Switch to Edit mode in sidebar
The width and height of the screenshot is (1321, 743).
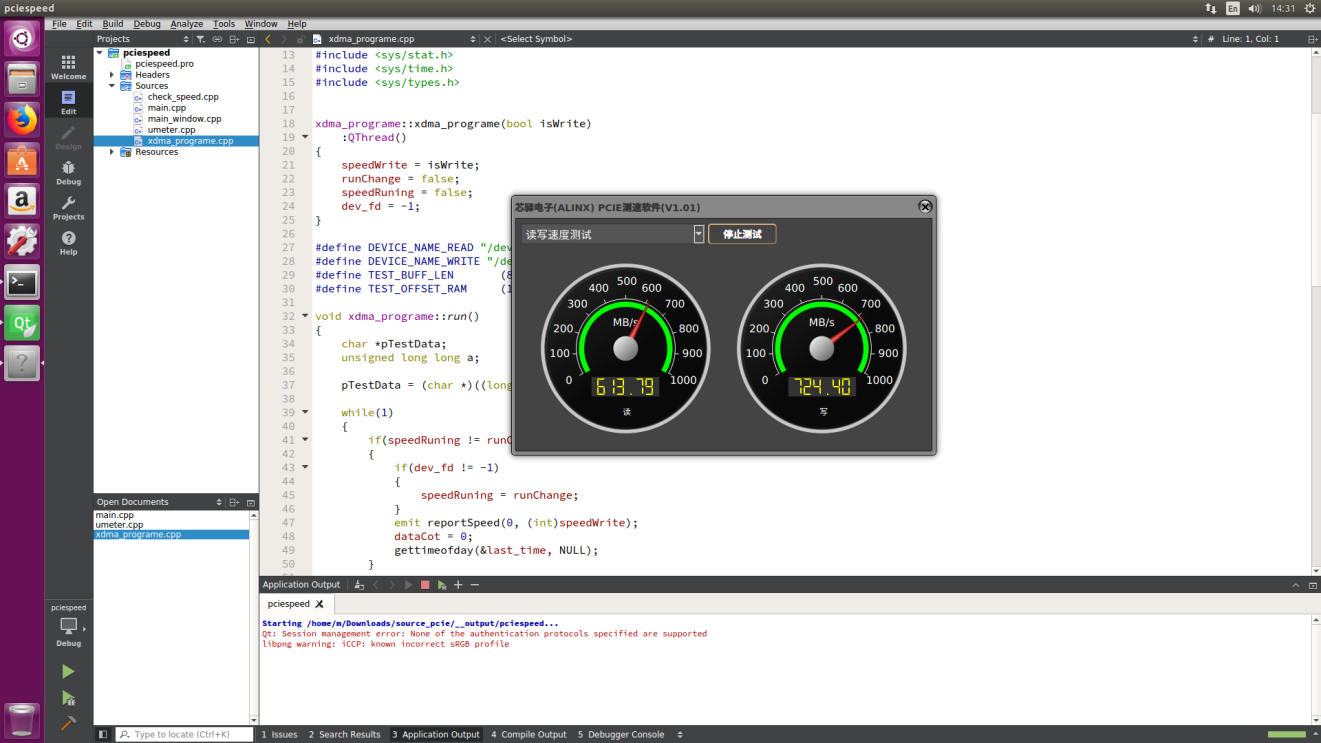[x=68, y=102]
